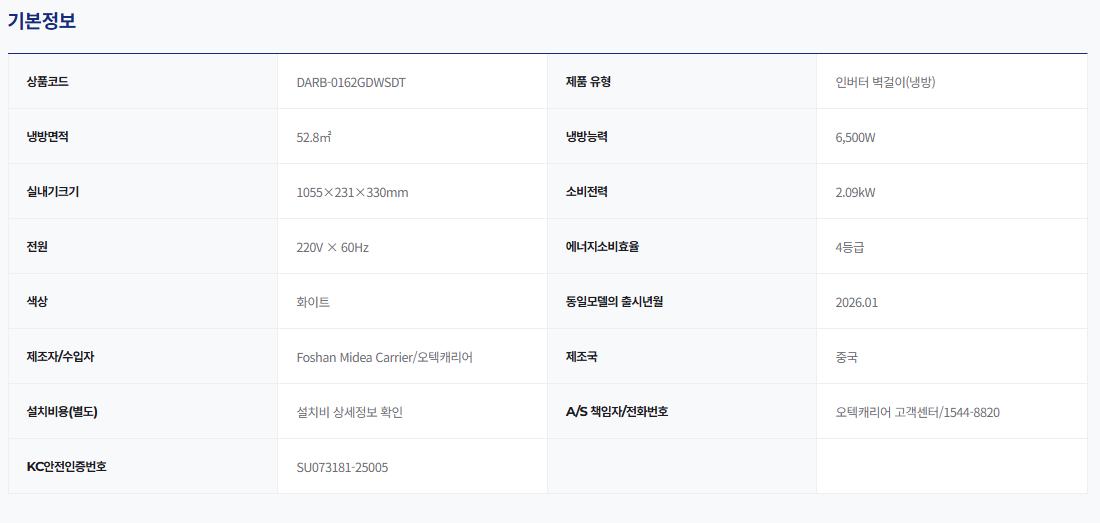
Task: Select the 실내기크기 label
Action: pos(53,192)
